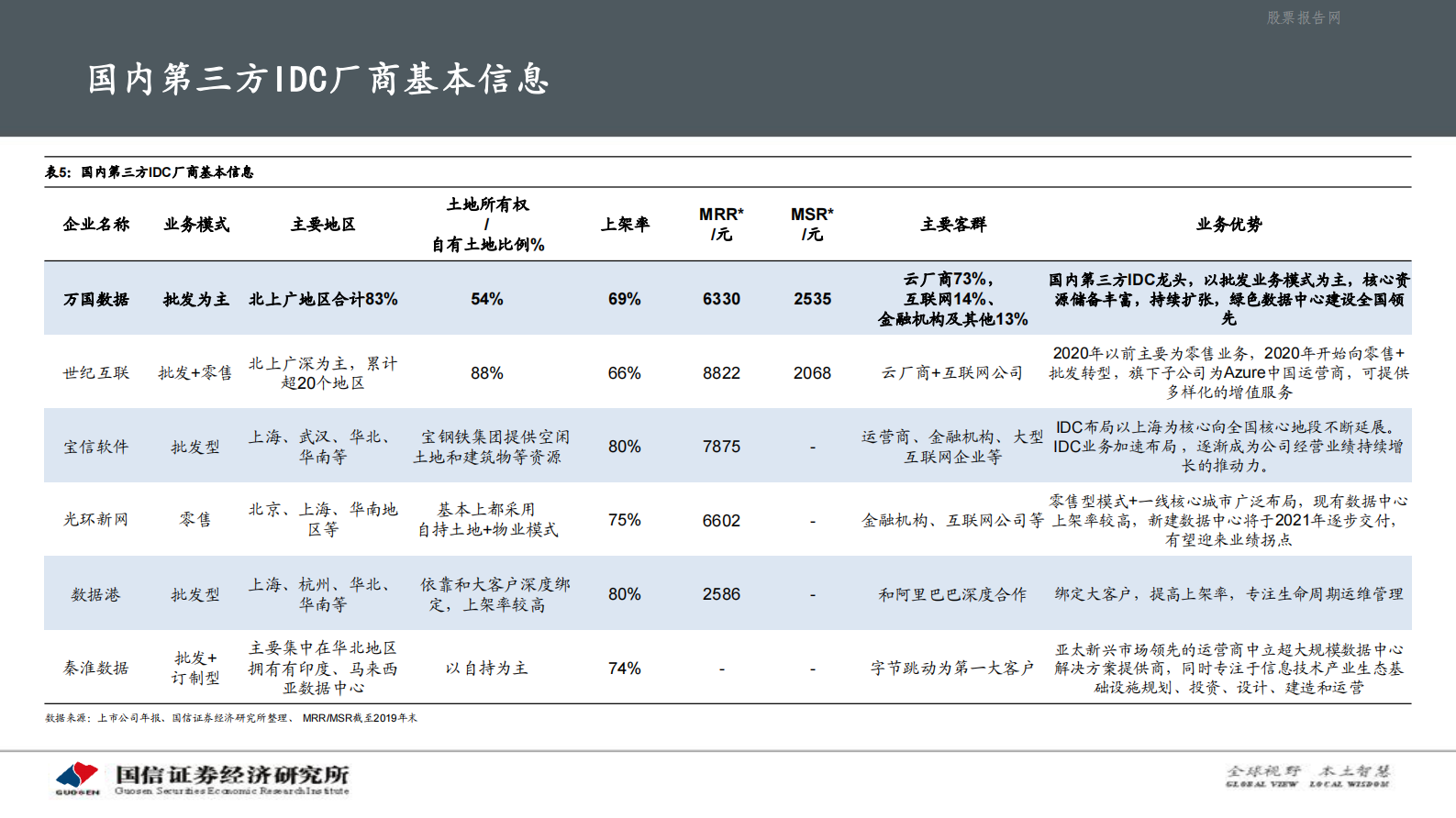Click the 绑定大客户,提高上架率 advantage description
The height and width of the screenshot is (818, 1456).
pyautogui.click(x=1229, y=594)
